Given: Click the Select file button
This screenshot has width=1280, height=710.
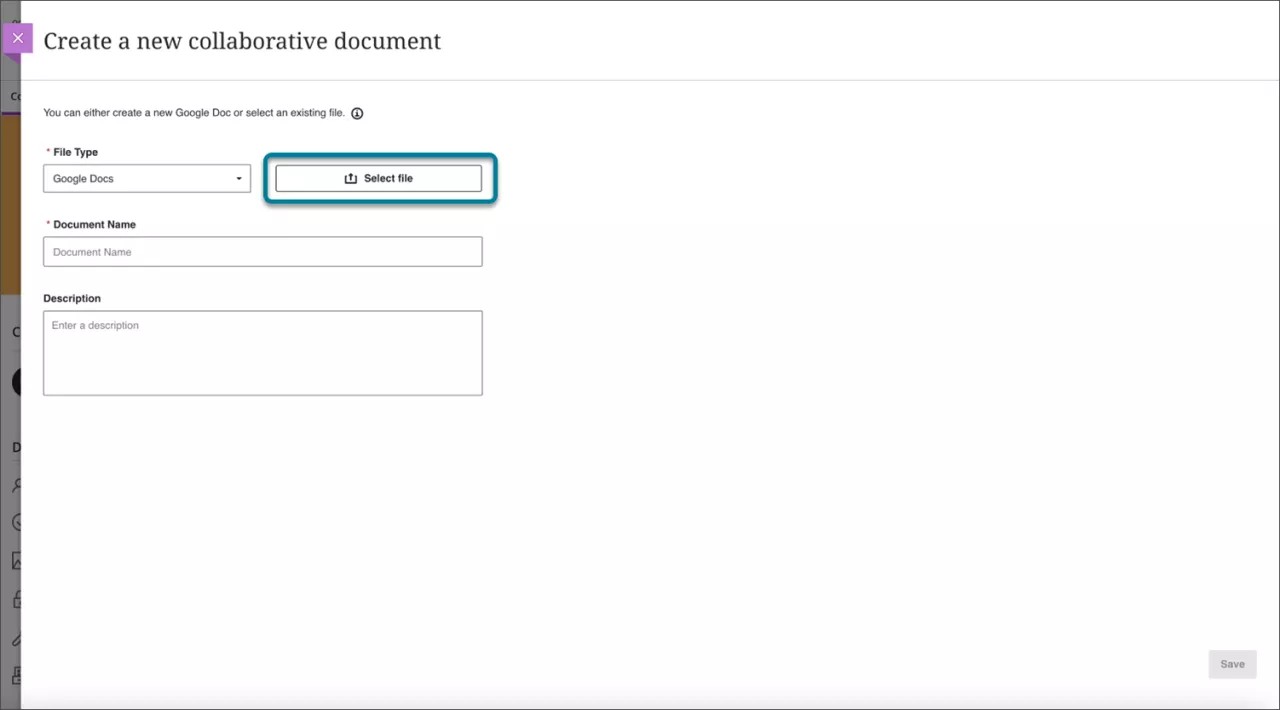Looking at the screenshot, I should tap(380, 178).
